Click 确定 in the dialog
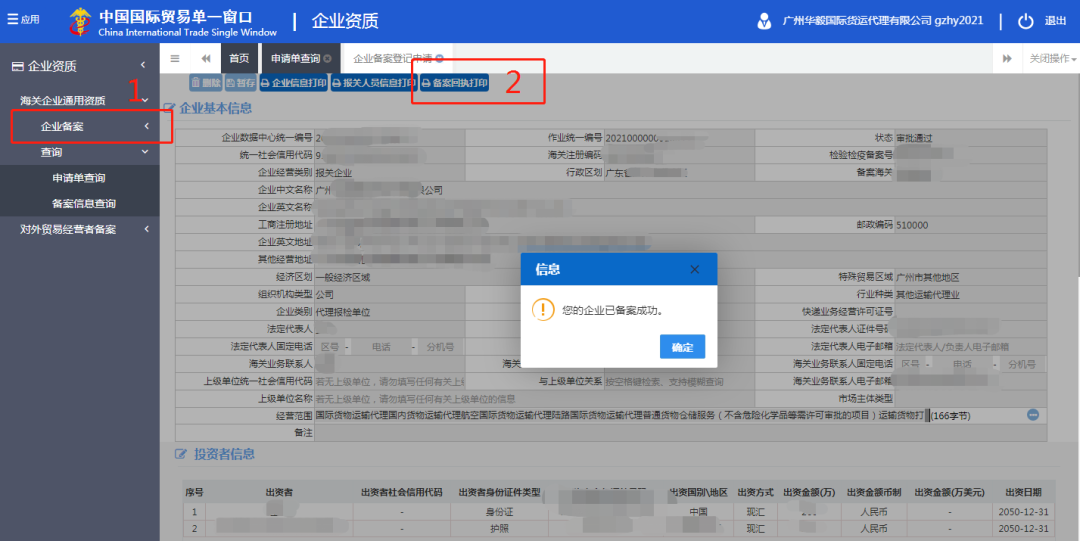Screen dimensions: 1080x541 pos(682,347)
